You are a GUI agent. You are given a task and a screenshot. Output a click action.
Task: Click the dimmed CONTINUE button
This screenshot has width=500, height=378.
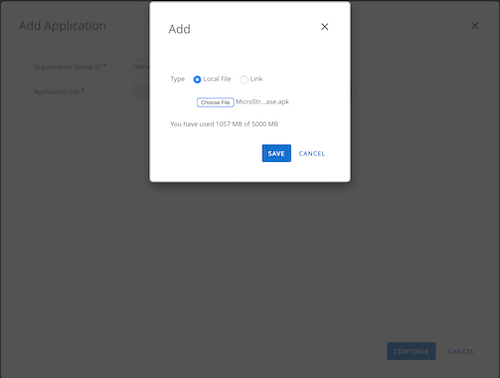pyautogui.click(x=411, y=351)
